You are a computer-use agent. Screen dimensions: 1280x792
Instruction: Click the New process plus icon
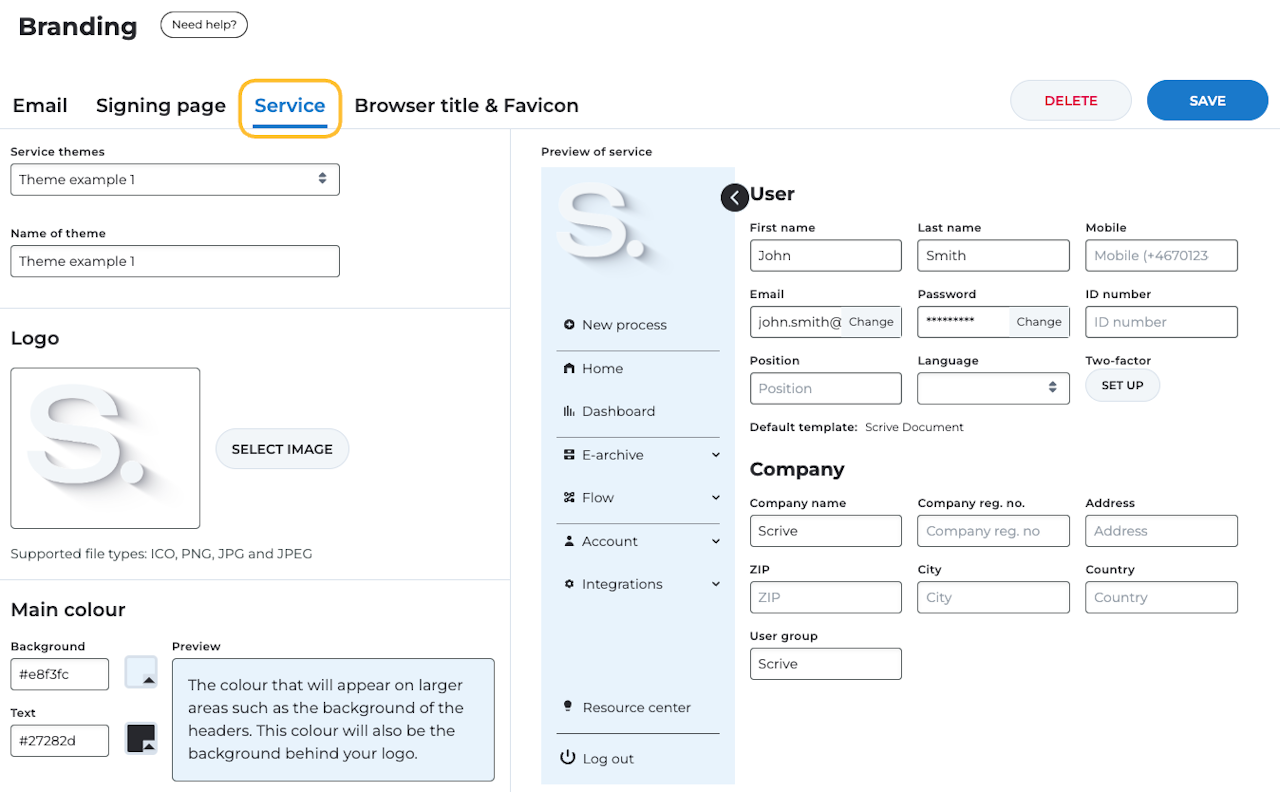click(x=569, y=325)
